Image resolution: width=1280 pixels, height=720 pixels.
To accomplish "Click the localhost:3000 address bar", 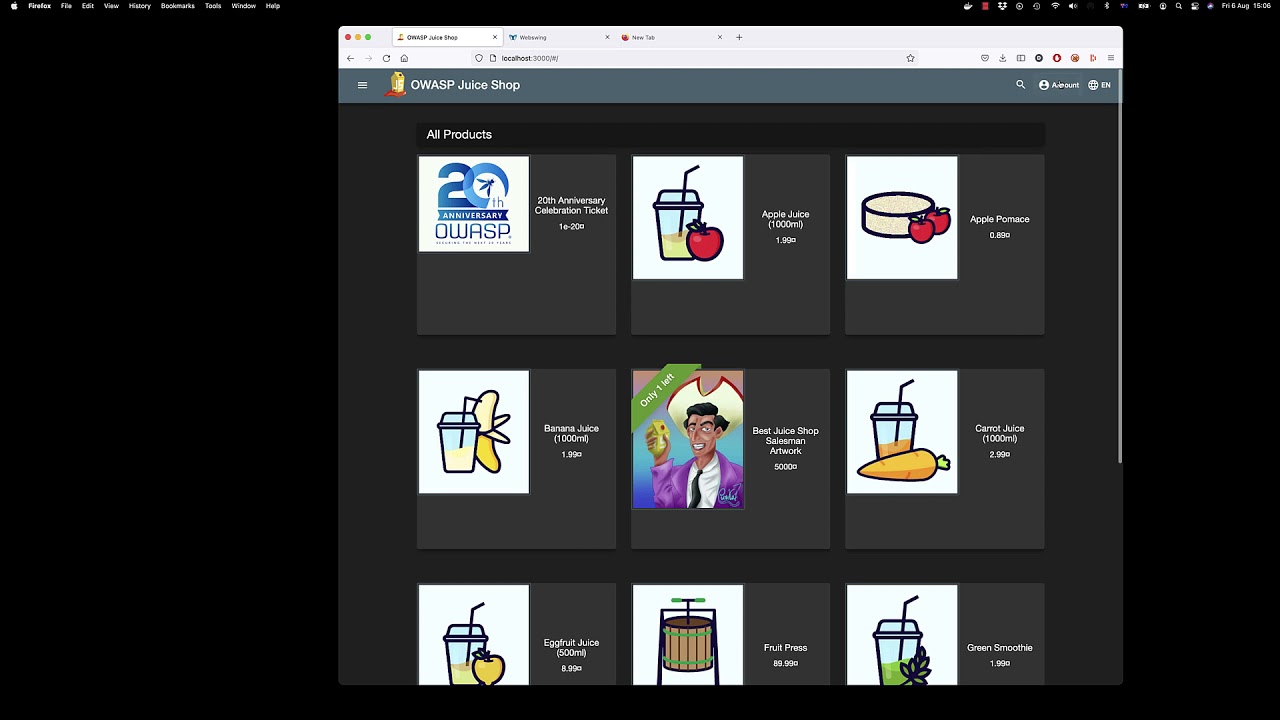I will click(695, 58).
